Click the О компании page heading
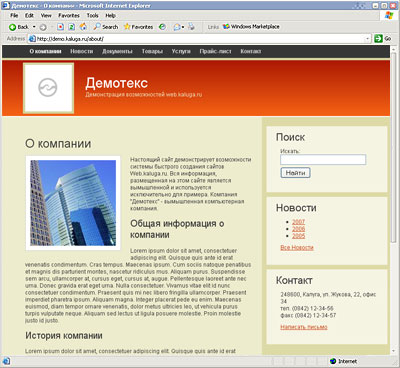 pyautogui.click(x=58, y=144)
